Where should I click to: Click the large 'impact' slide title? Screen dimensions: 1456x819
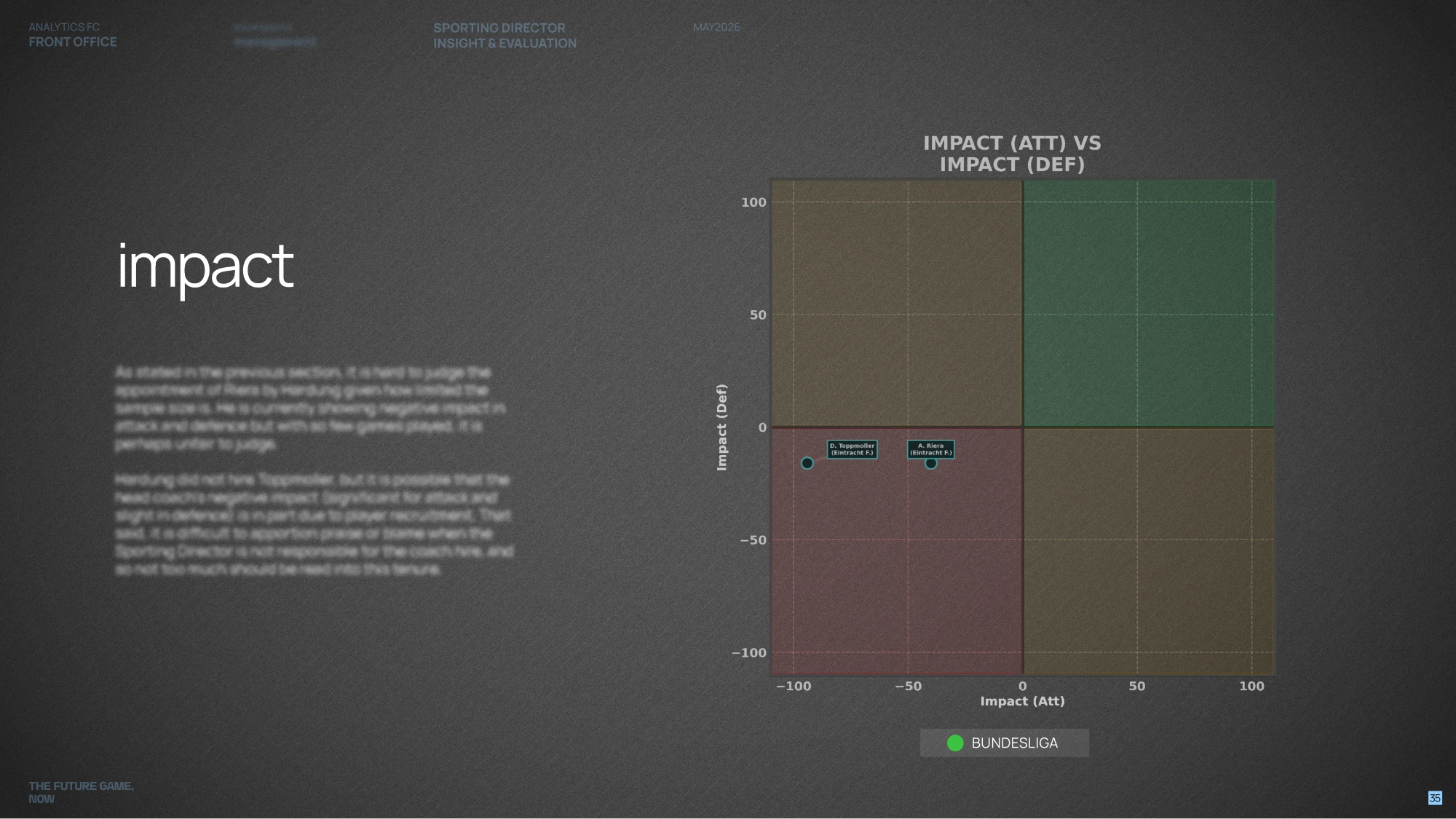[x=205, y=267]
